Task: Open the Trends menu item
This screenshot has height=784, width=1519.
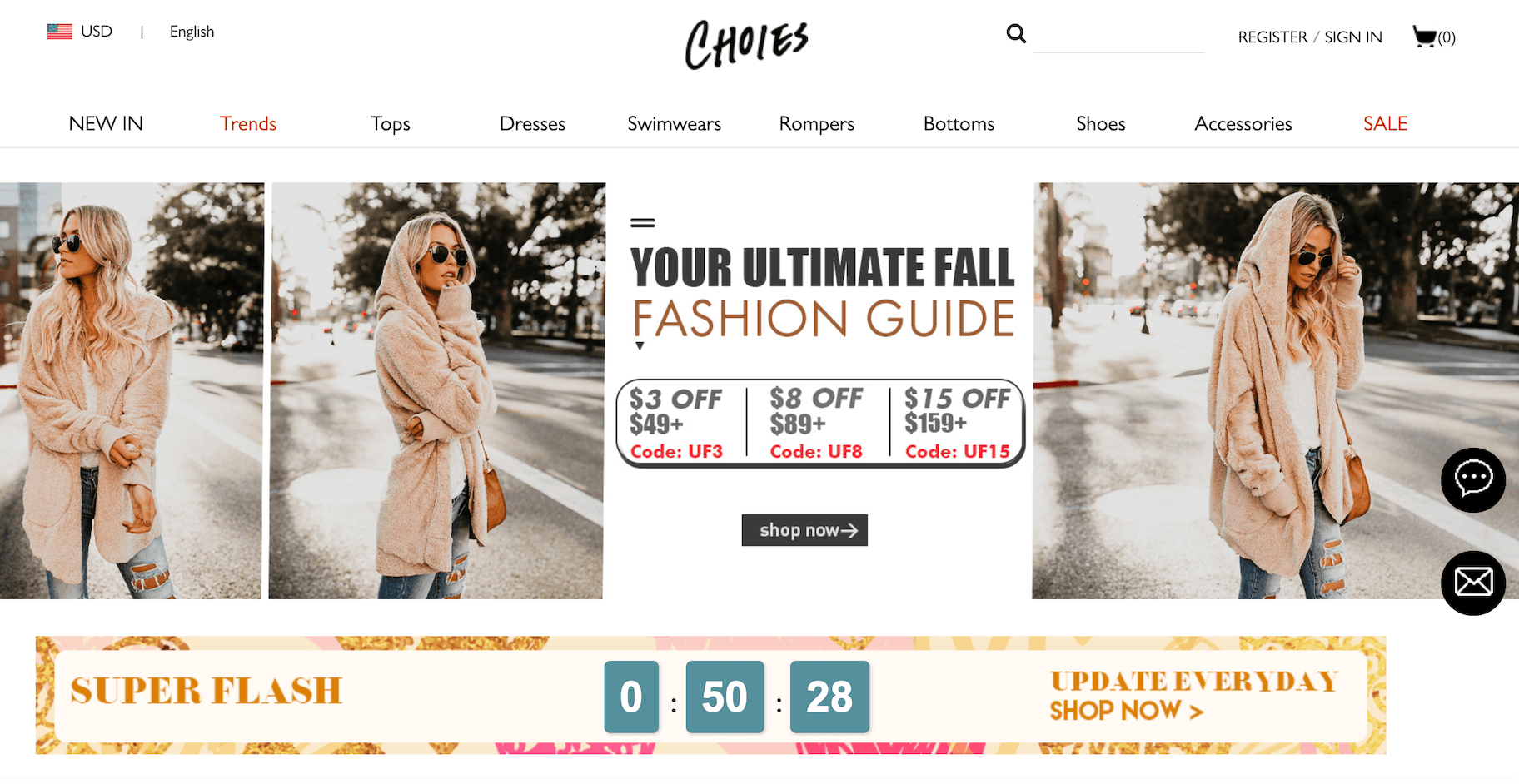Action: pos(248,123)
